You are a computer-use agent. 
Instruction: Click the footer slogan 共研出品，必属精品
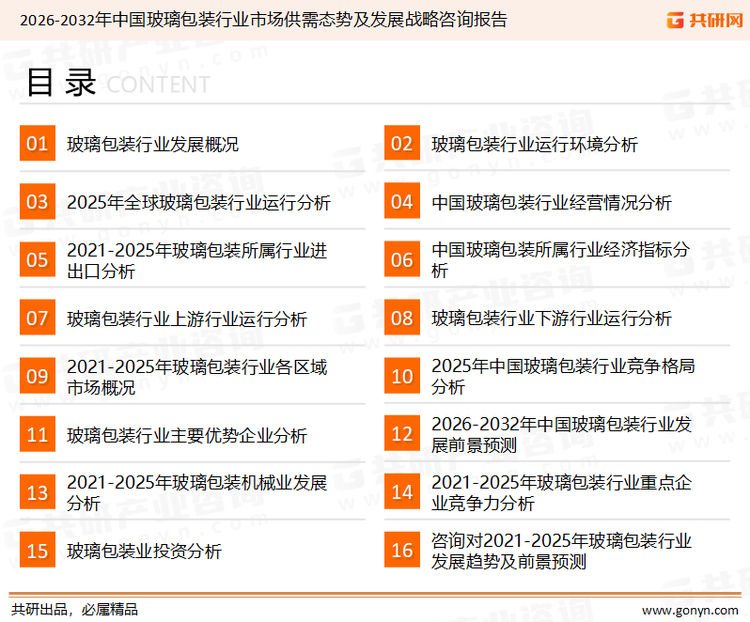75,609
